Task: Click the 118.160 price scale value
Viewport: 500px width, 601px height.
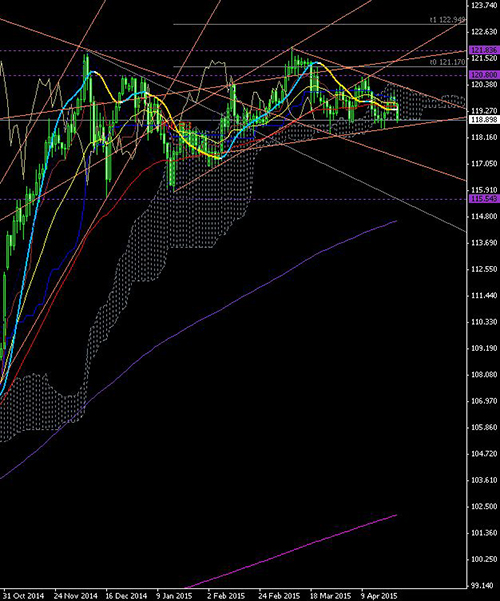Action: click(484, 137)
